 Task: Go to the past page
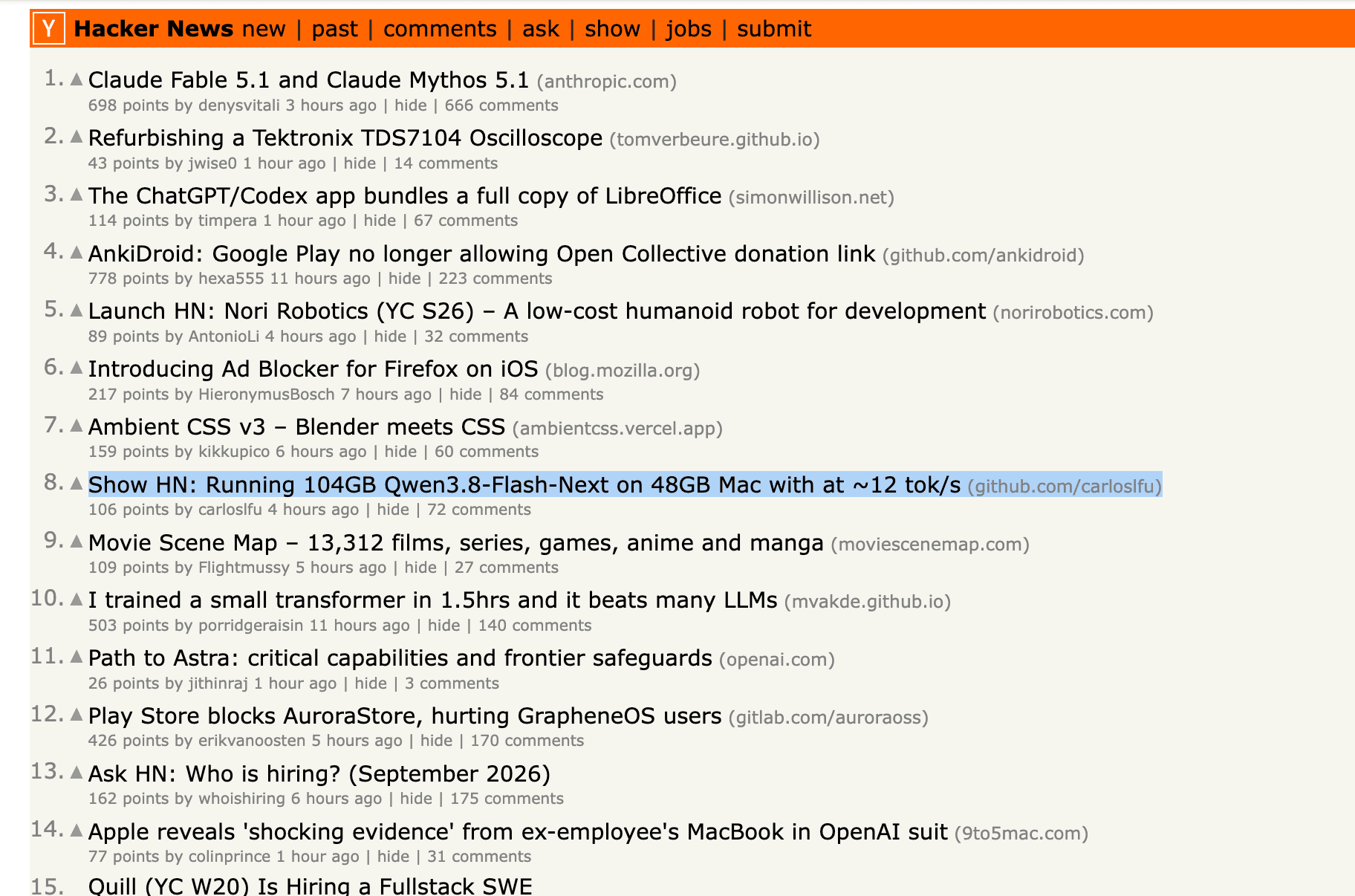pos(334,29)
